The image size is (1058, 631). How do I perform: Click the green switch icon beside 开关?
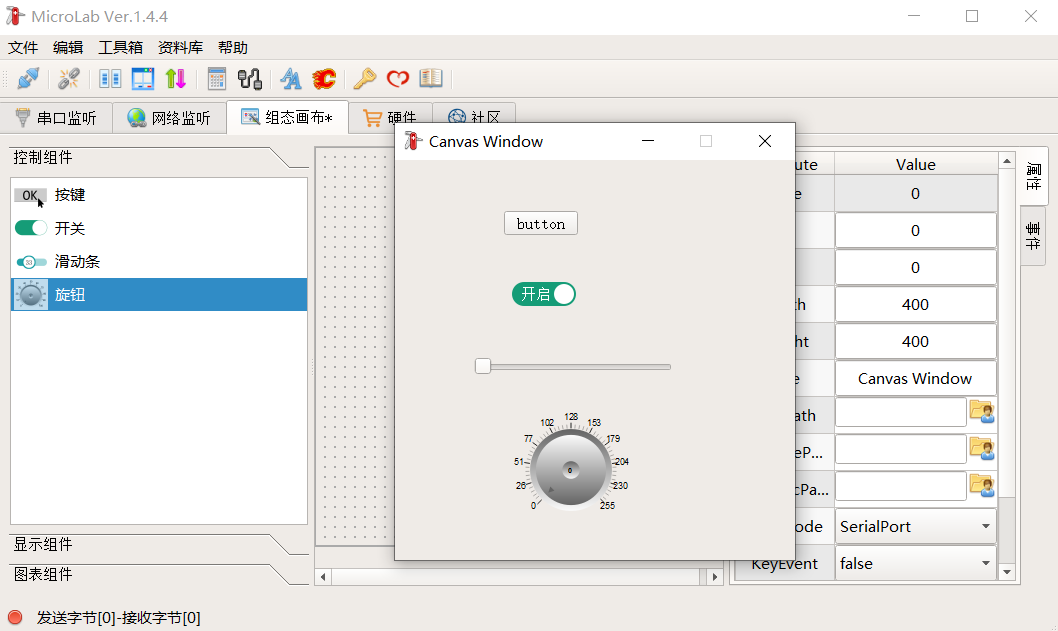click(x=31, y=228)
